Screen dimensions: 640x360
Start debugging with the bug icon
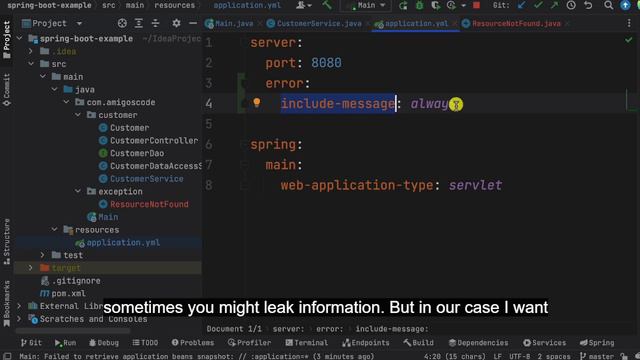(x=419, y=5)
